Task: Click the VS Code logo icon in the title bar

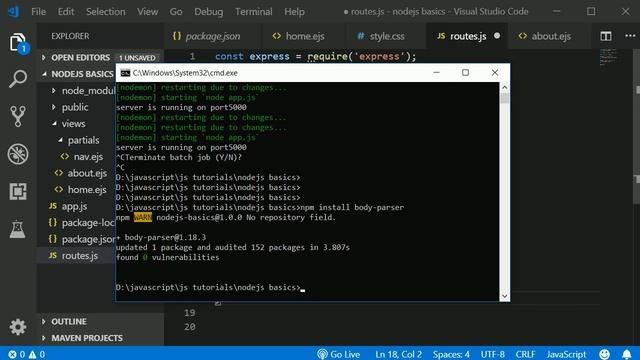Action: pos(13,11)
